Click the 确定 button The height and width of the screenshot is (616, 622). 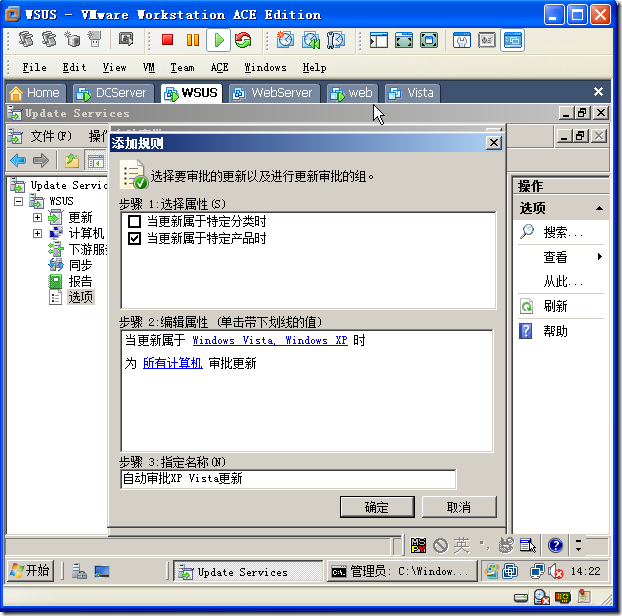(x=377, y=507)
